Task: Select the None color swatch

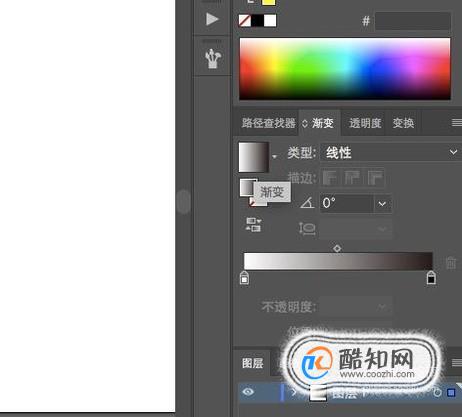Action: tap(245, 21)
